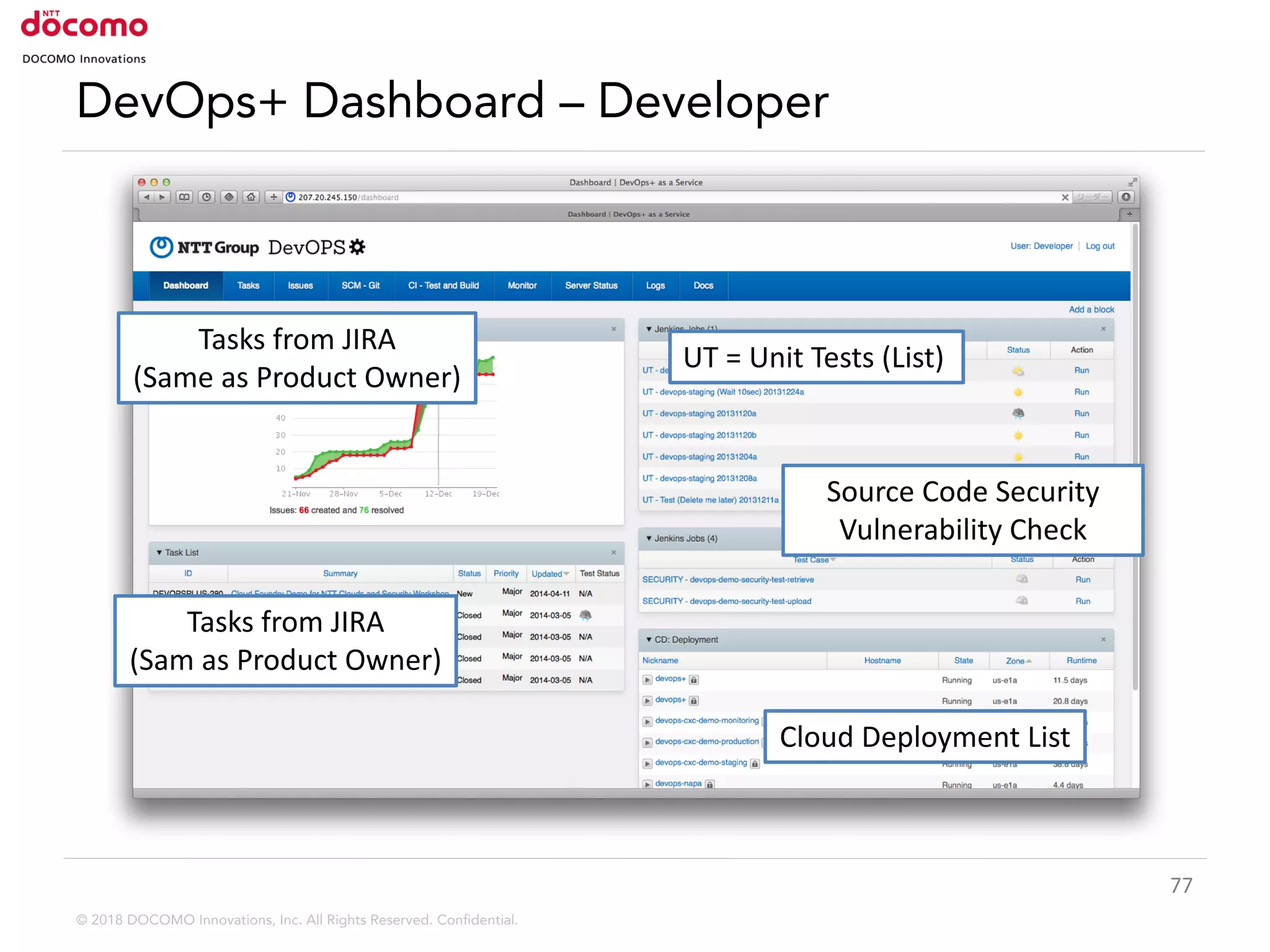Open the Docs tab
The height and width of the screenshot is (952, 1270).
(x=703, y=286)
